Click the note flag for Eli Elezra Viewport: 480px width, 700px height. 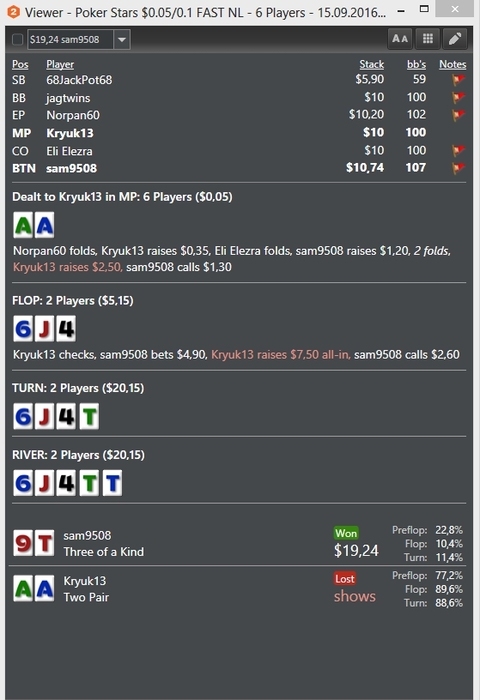pos(458,150)
